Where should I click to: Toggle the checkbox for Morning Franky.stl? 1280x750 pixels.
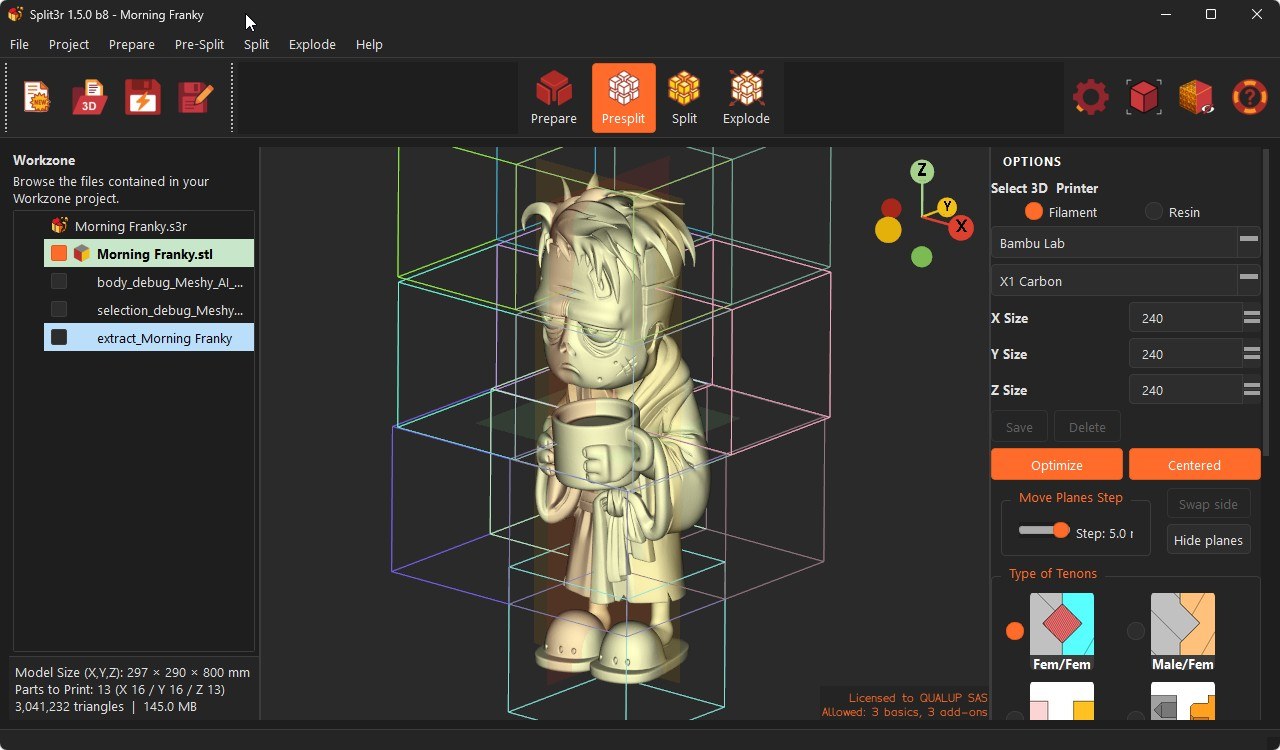click(x=59, y=254)
